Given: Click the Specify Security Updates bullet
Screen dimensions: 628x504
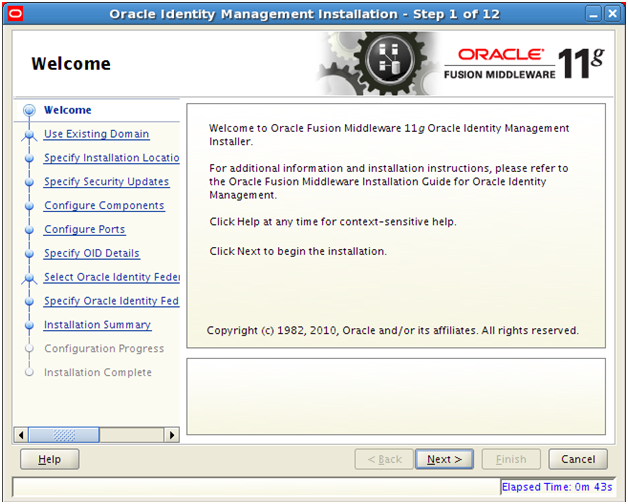Looking at the screenshot, I should 29,182.
